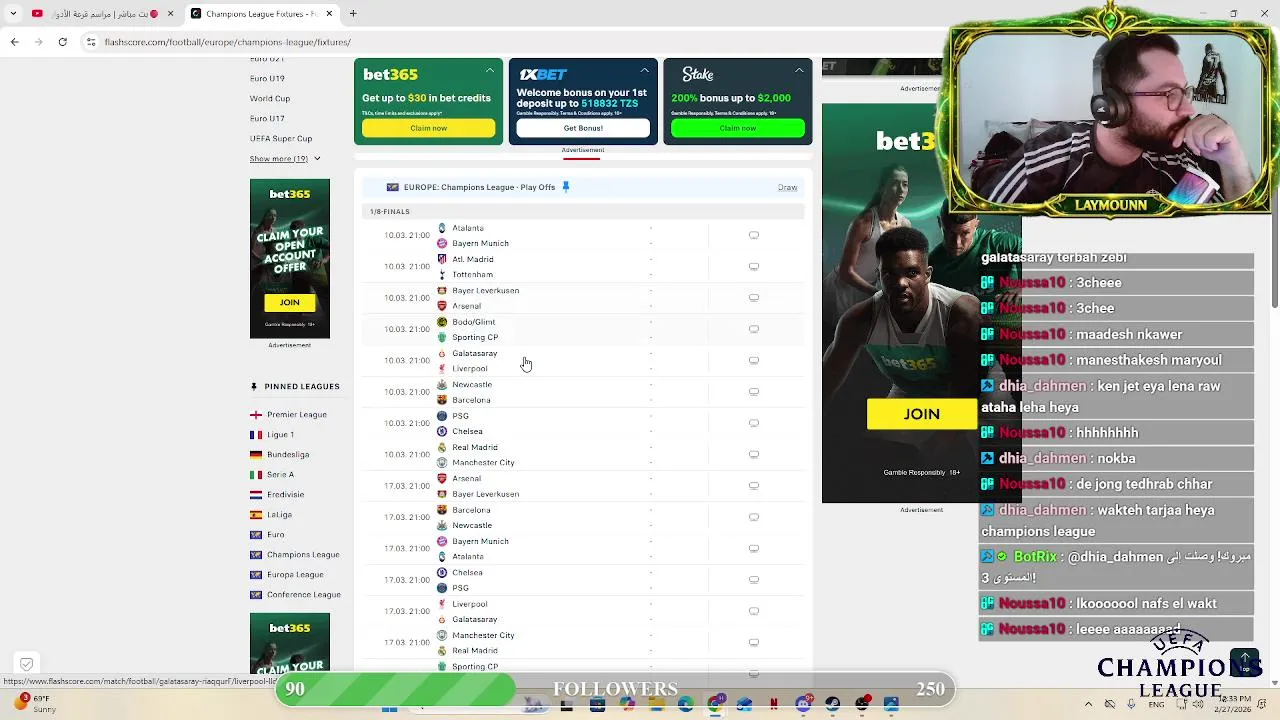Screen dimensions: 1280x720
Task: Pin the Champions League Play Offs competition
Action: [x=566, y=187]
